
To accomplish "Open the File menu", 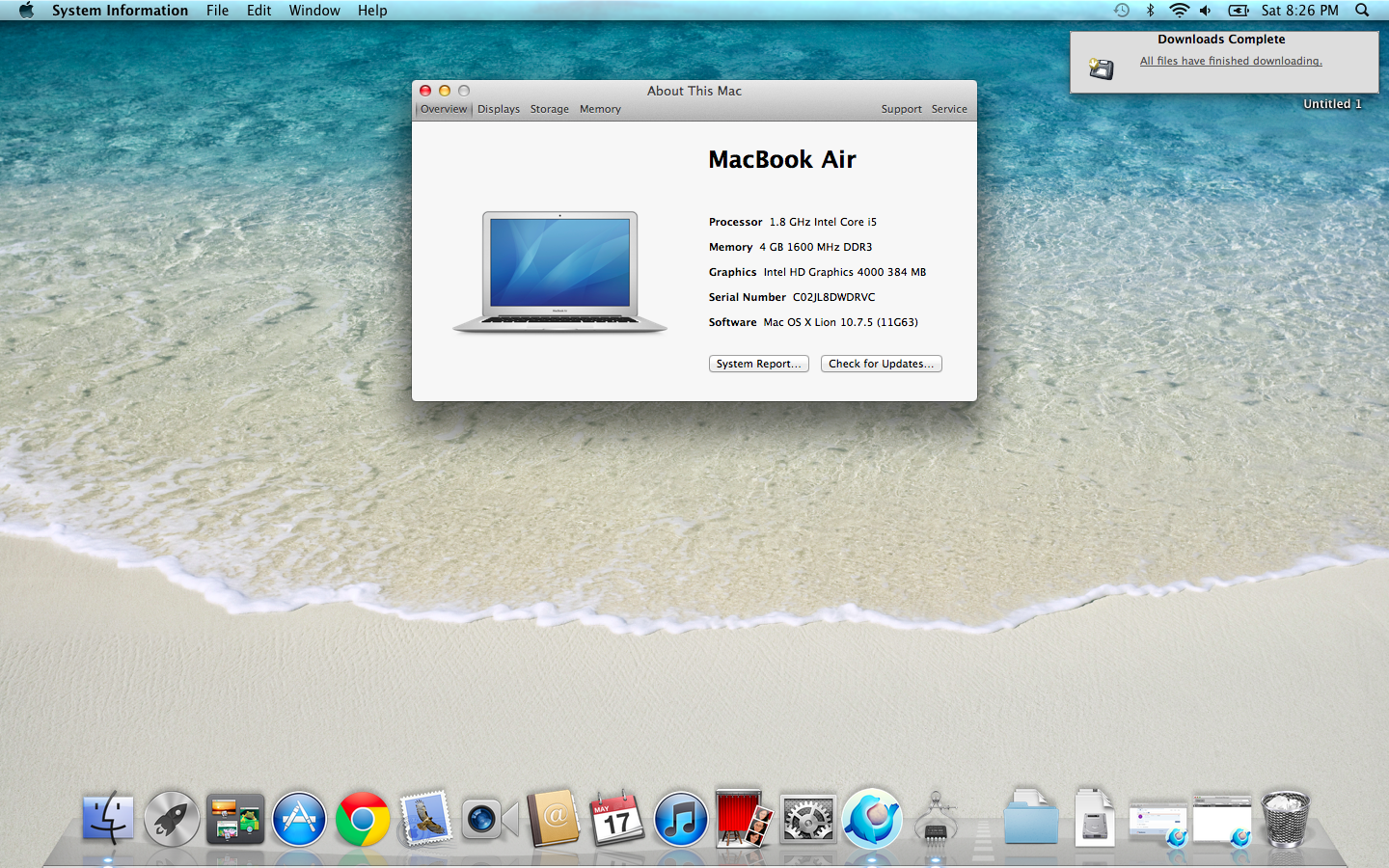I will (x=218, y=11).
